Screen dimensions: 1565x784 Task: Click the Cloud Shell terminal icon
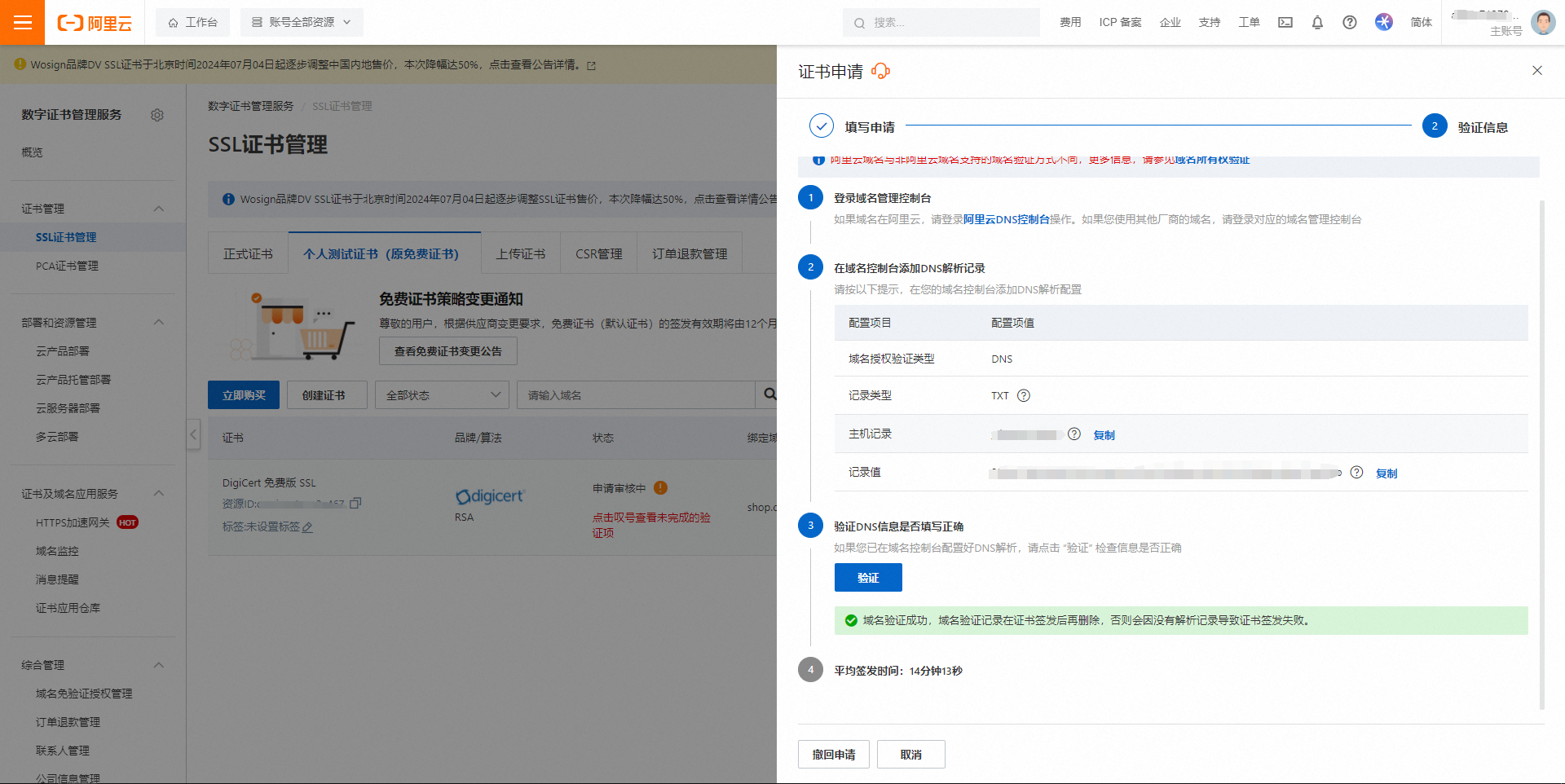(x=1285, y=22)
